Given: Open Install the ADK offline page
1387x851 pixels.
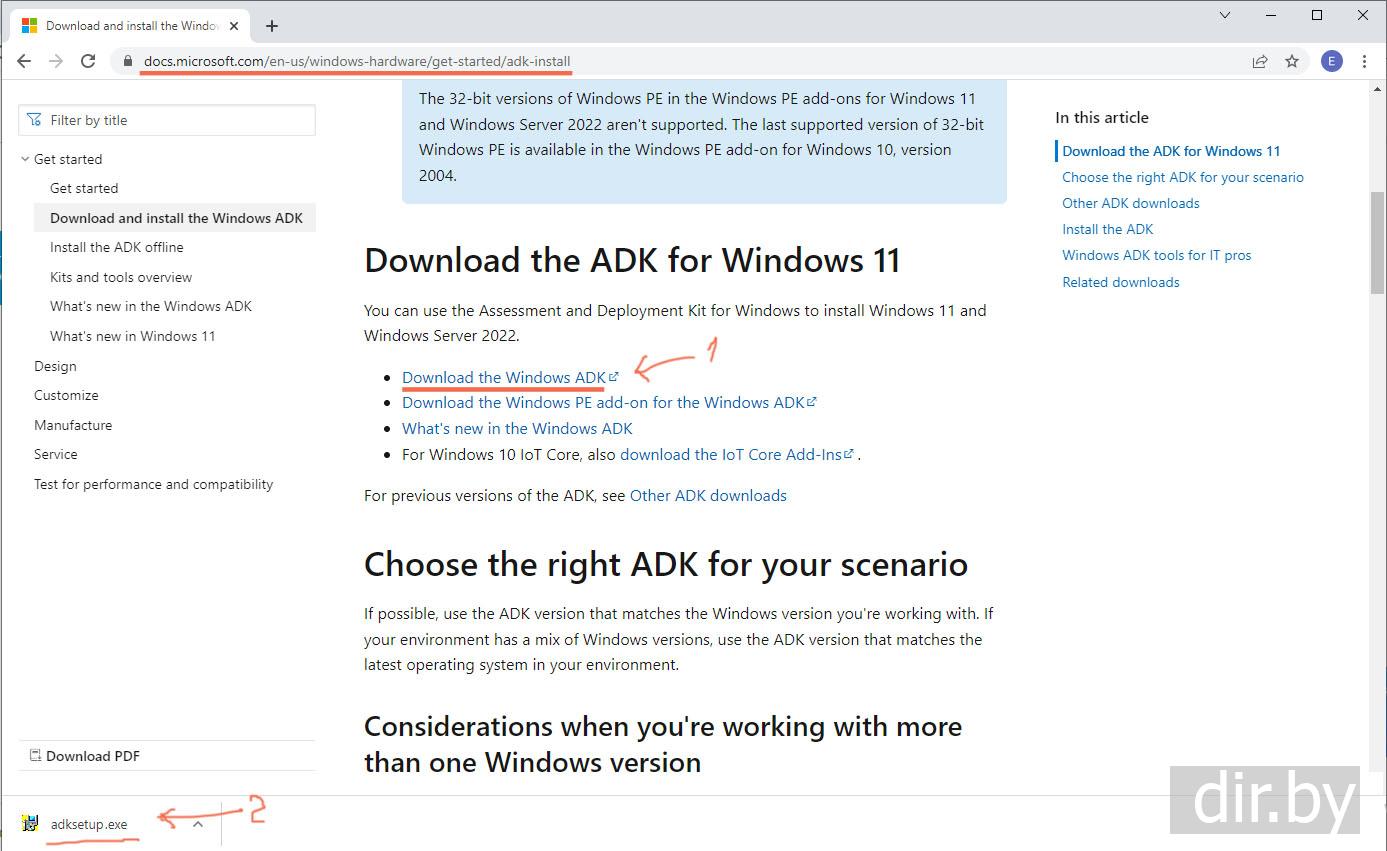Looking at the screenshot, I should tap(116, 247).
